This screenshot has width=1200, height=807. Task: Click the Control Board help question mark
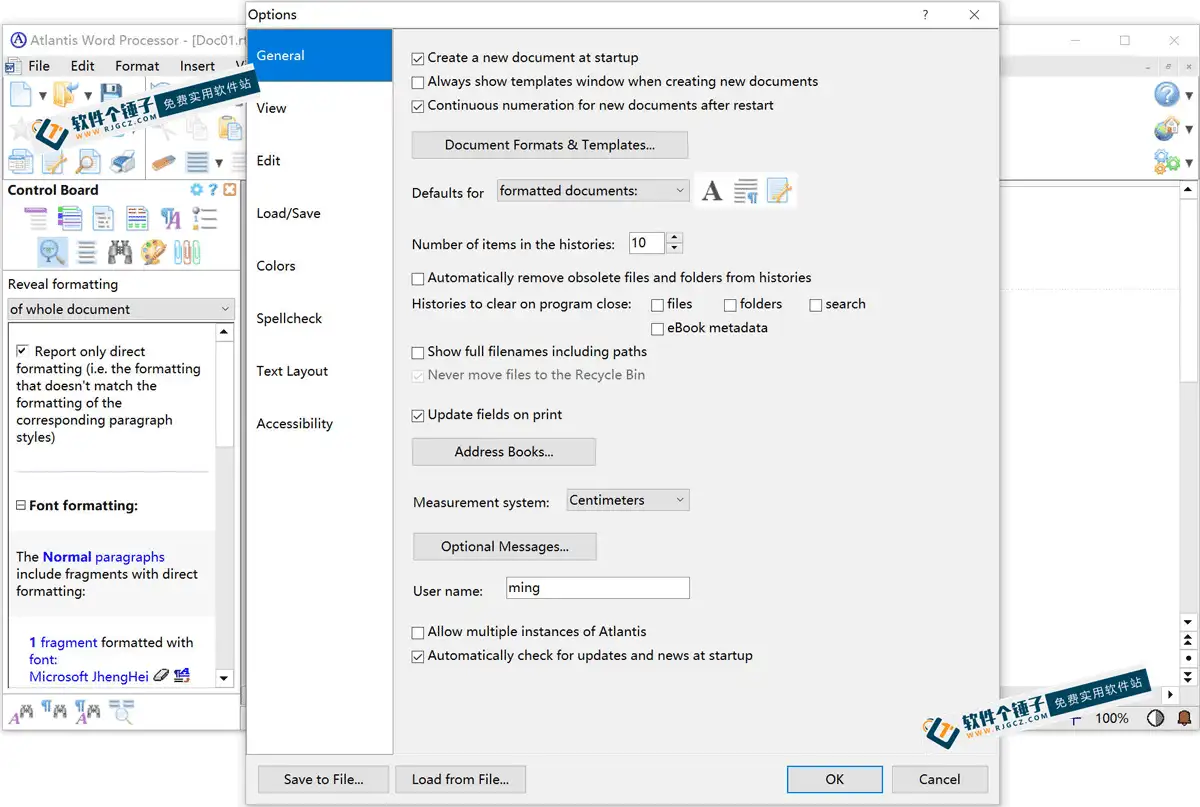(x=213, y=190)
